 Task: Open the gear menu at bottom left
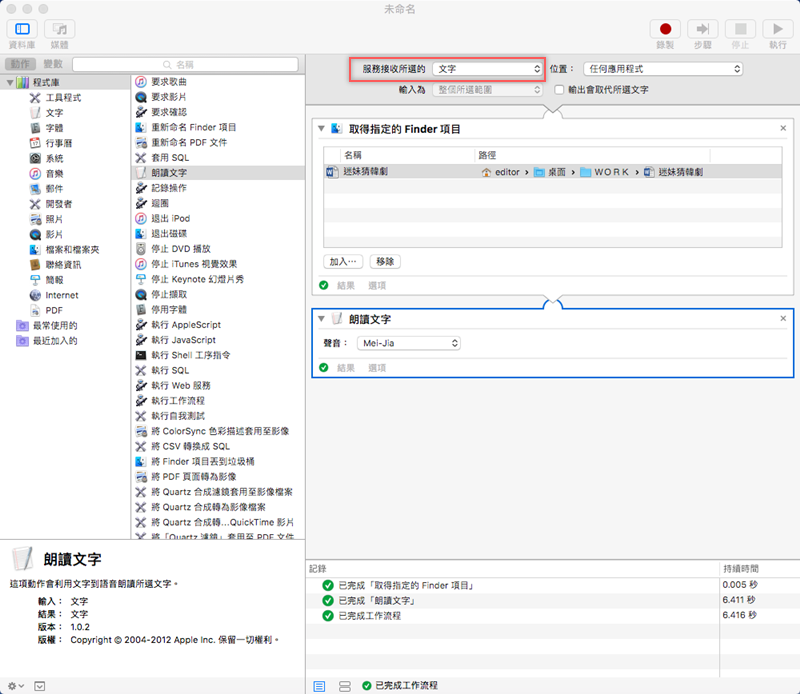click(14, 686)
